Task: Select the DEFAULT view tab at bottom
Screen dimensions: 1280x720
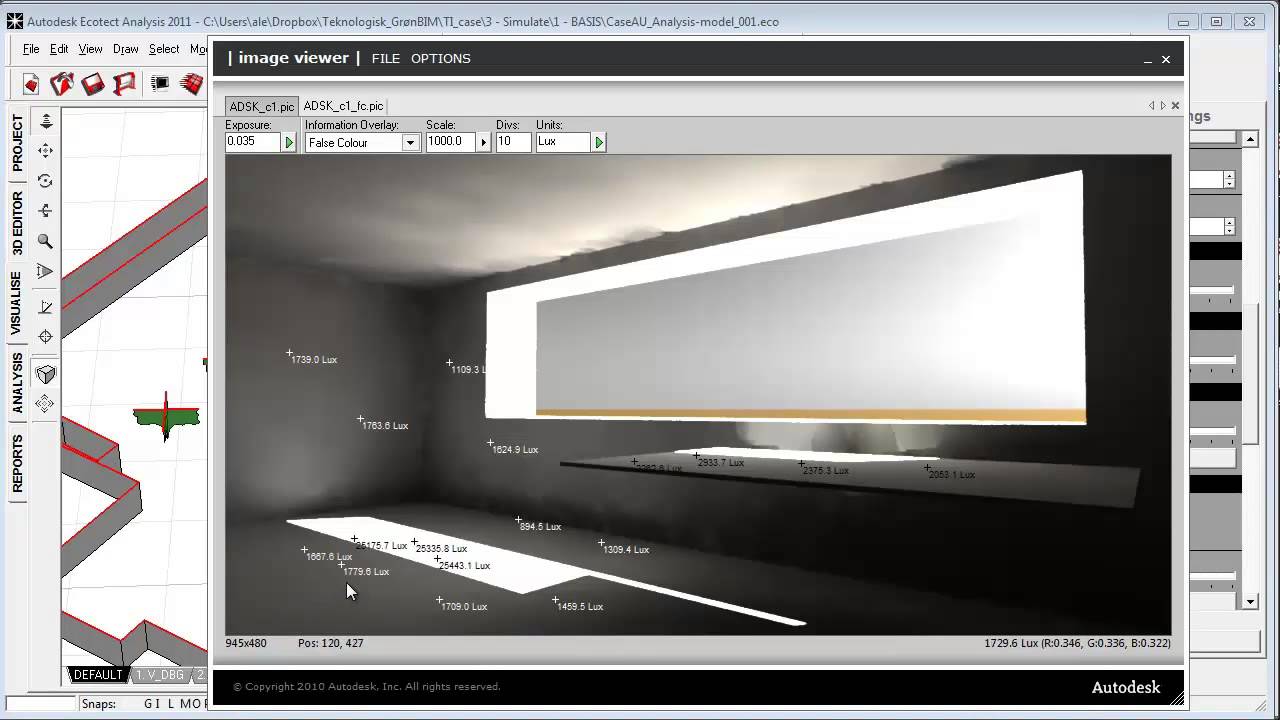Action: click(98, 675)
